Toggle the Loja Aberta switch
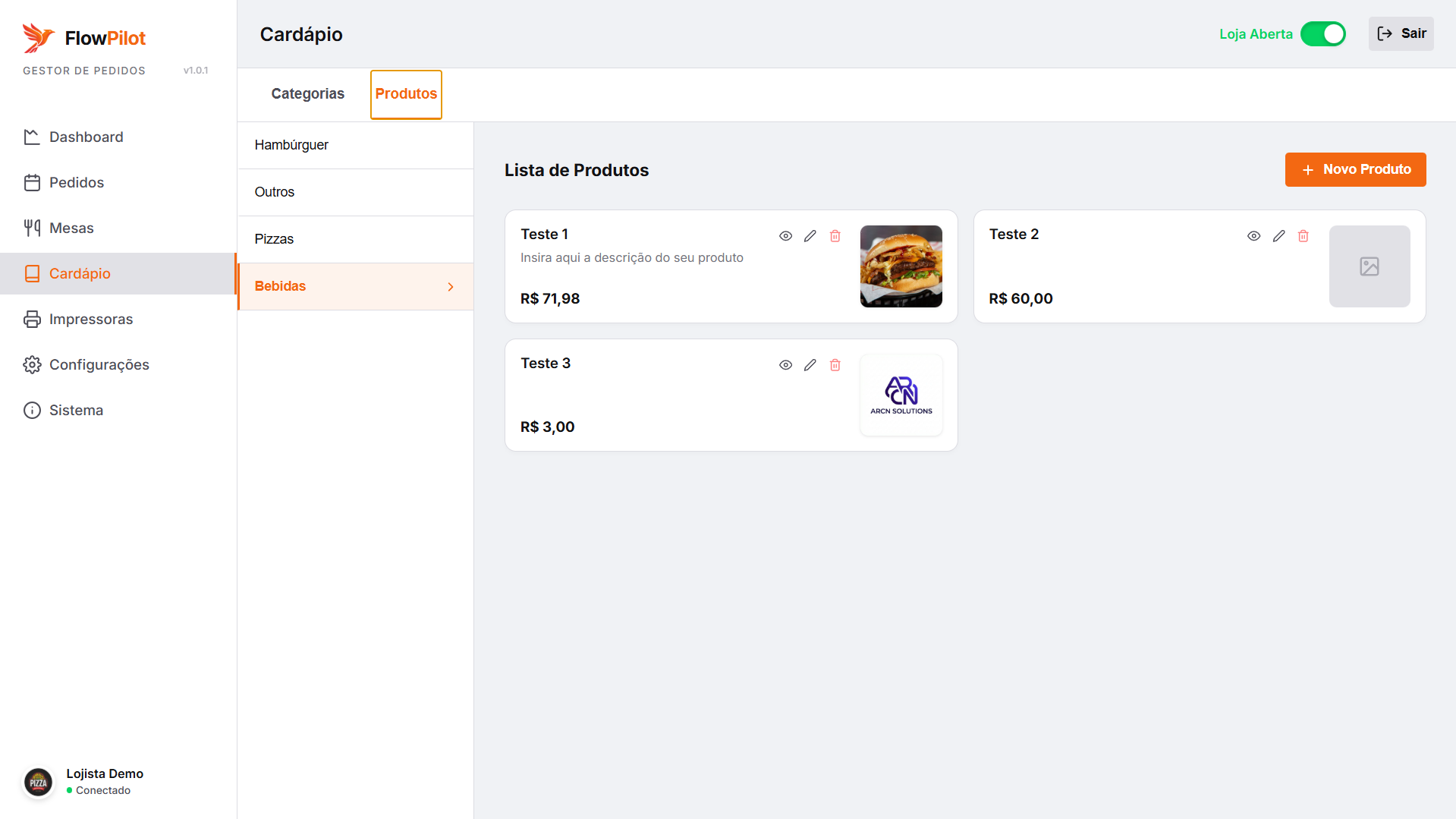Screen dimensions: 1456x819 click(x=1322, y=34)
